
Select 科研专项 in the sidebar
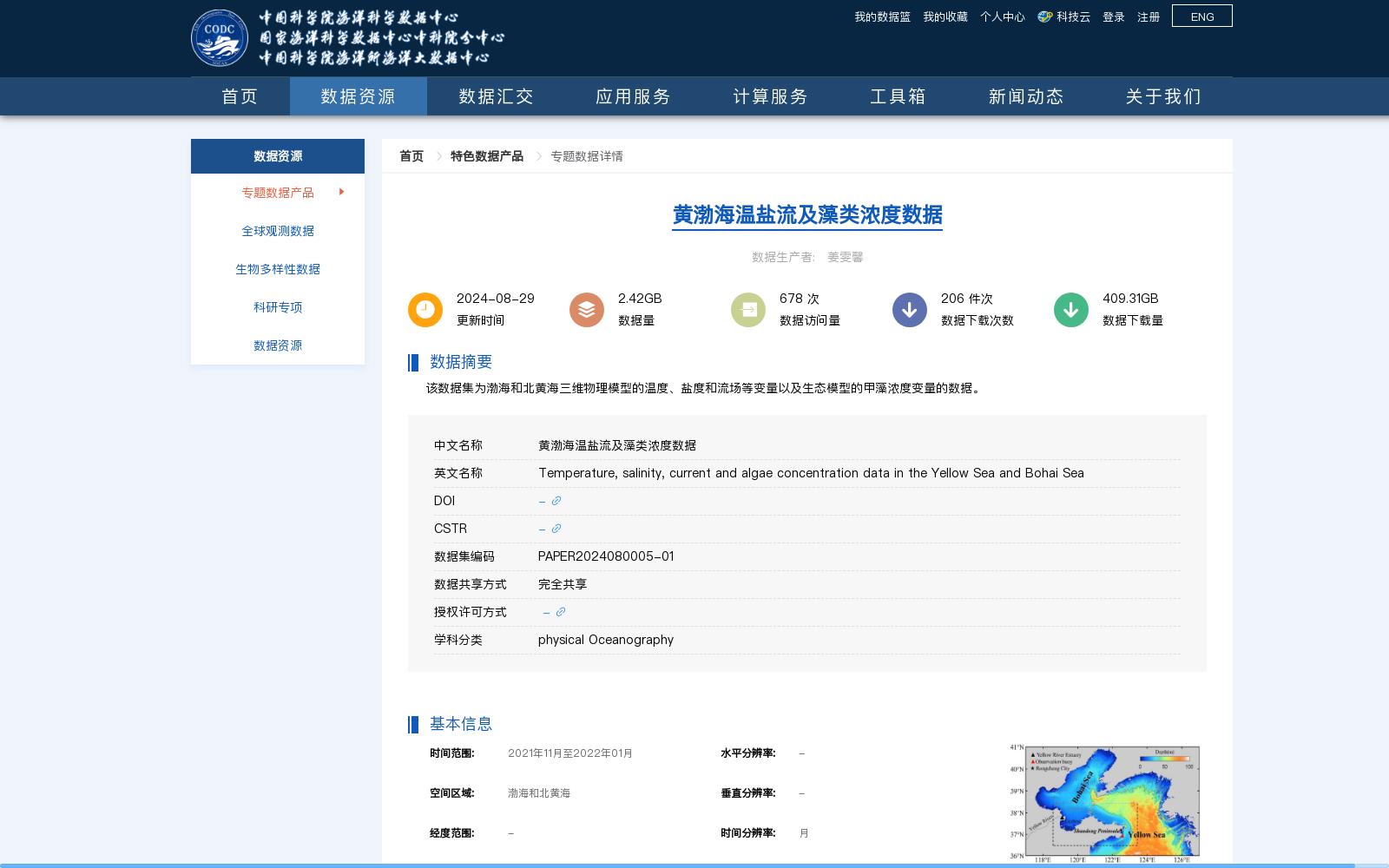point(278,307)
